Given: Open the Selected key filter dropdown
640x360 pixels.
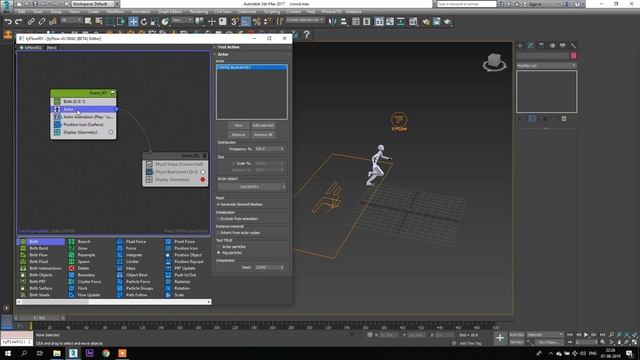Looking at the screenshot, I should (545, 335).
